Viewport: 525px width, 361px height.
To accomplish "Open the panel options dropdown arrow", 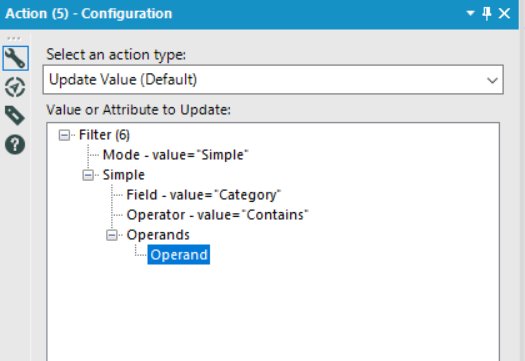I will pyautogui.click(x=470, y=13).
